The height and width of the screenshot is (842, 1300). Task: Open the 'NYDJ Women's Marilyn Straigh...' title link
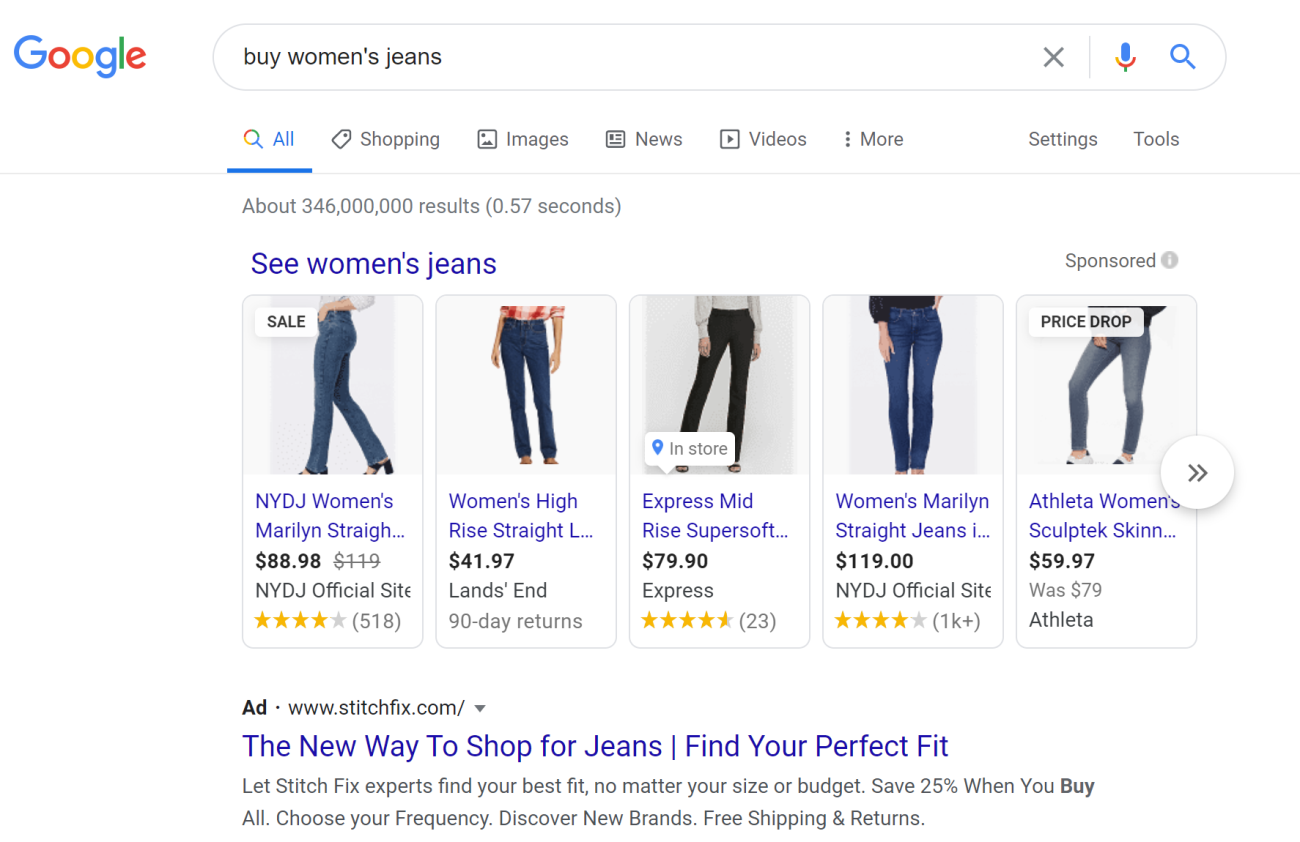[330, 516]
